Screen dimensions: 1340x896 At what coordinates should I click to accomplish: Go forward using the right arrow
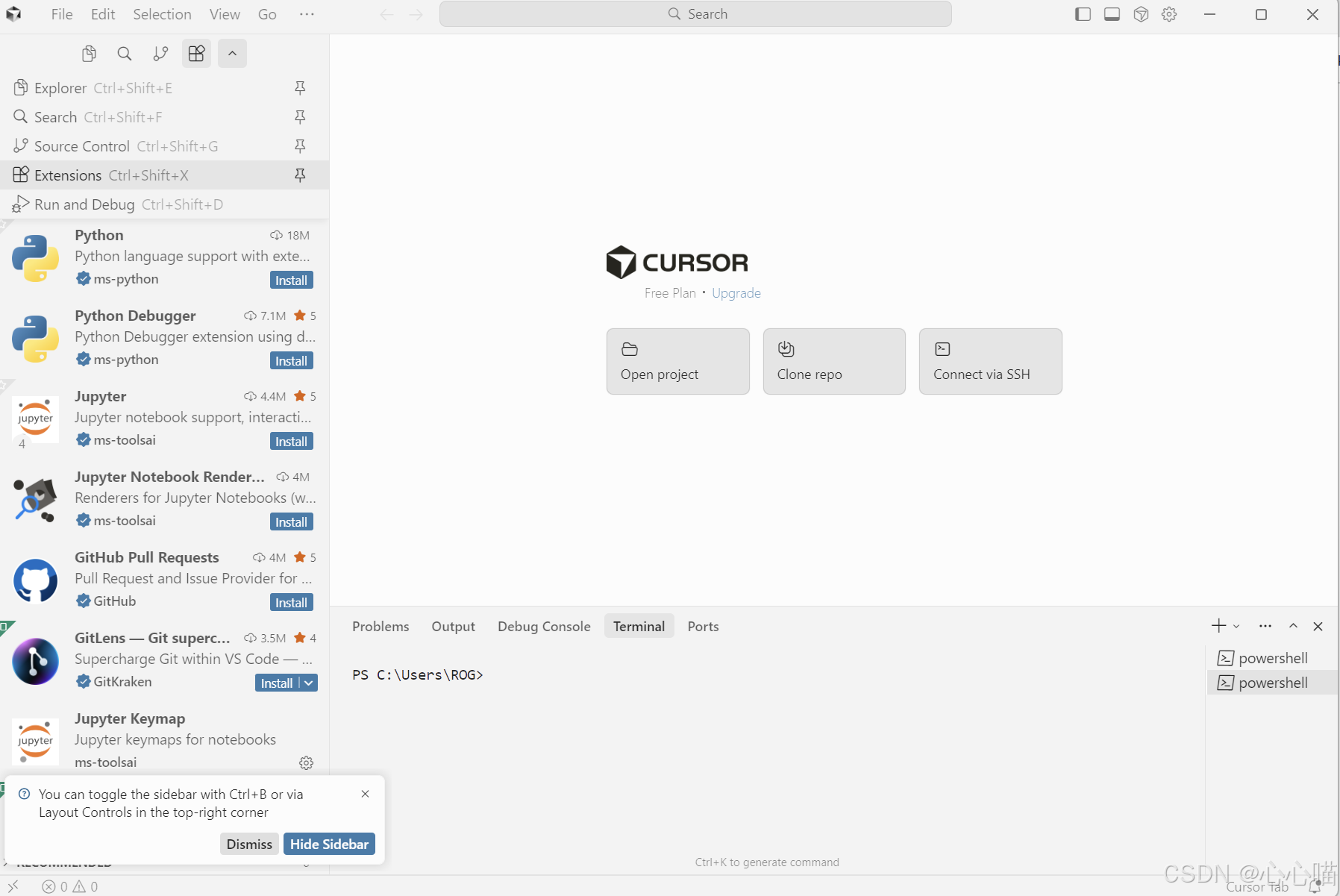pos(416,14)
